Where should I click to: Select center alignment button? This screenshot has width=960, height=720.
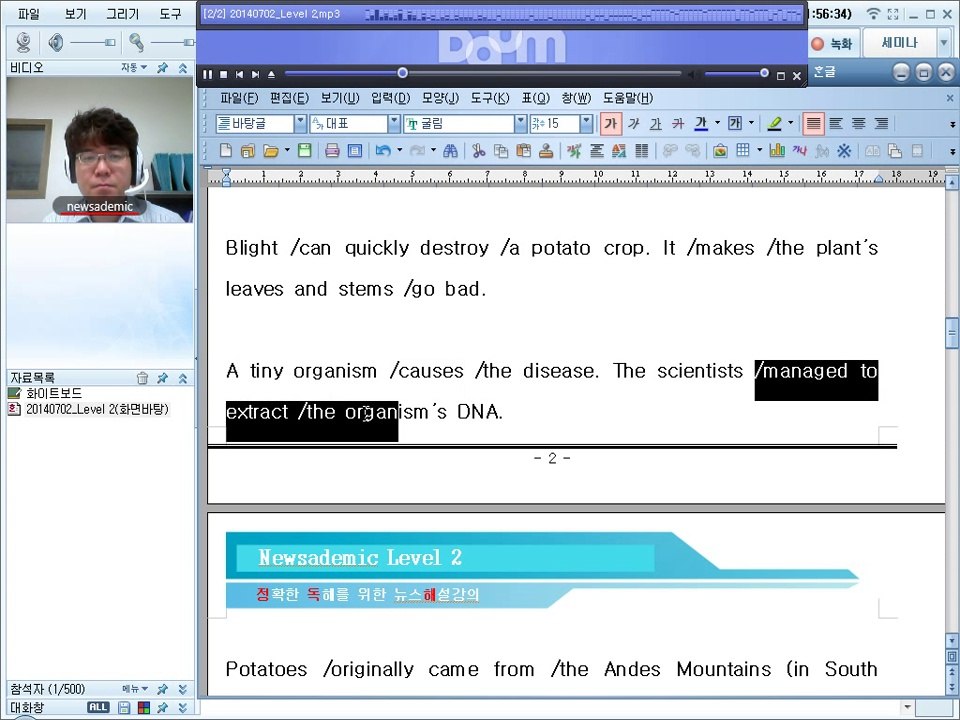(858, 124)
